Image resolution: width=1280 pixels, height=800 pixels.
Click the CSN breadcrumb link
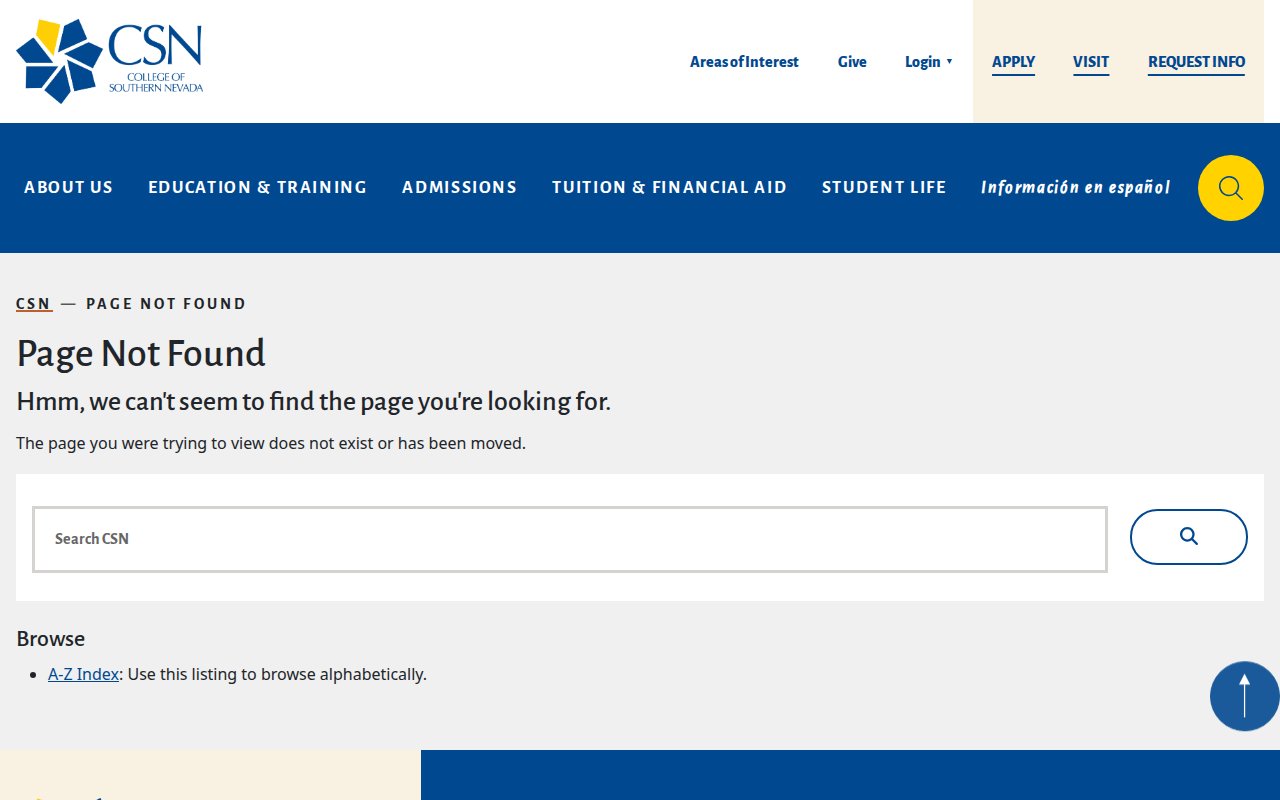pos(33,304)
